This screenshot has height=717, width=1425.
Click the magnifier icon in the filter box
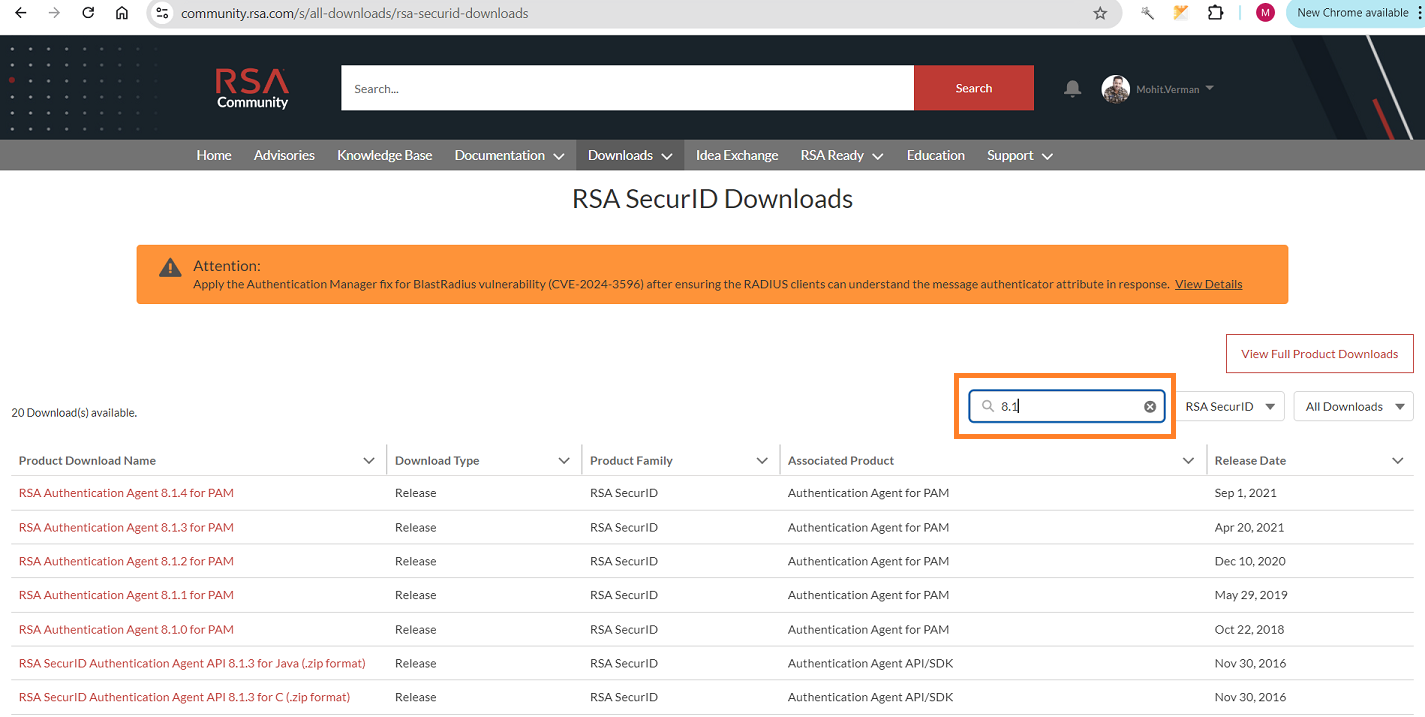pyautogui.click(x=987, y=406)
